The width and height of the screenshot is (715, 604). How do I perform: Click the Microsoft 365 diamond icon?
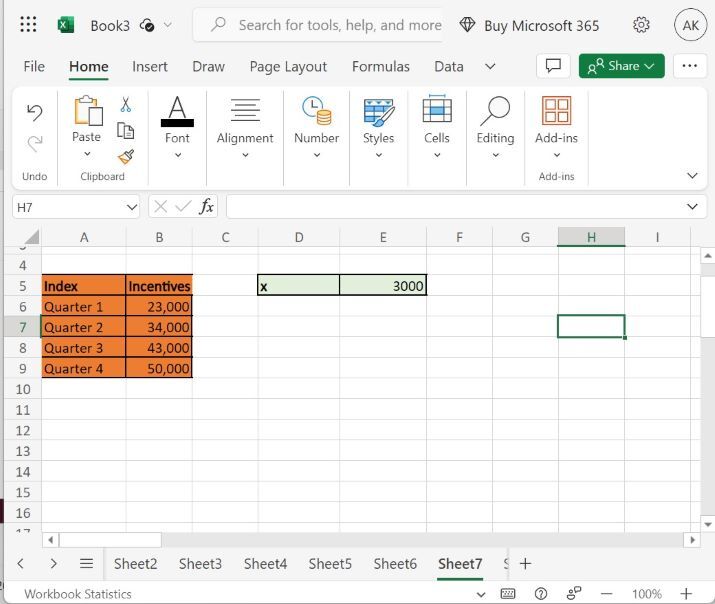pos(467,25)
